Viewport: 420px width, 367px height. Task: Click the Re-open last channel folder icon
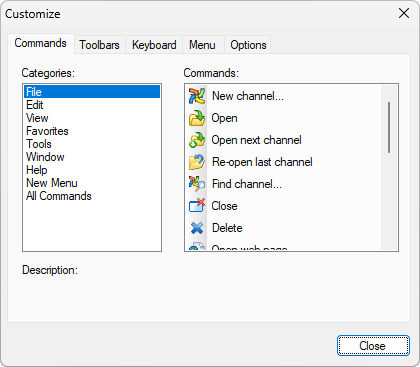tap(197, 162)
